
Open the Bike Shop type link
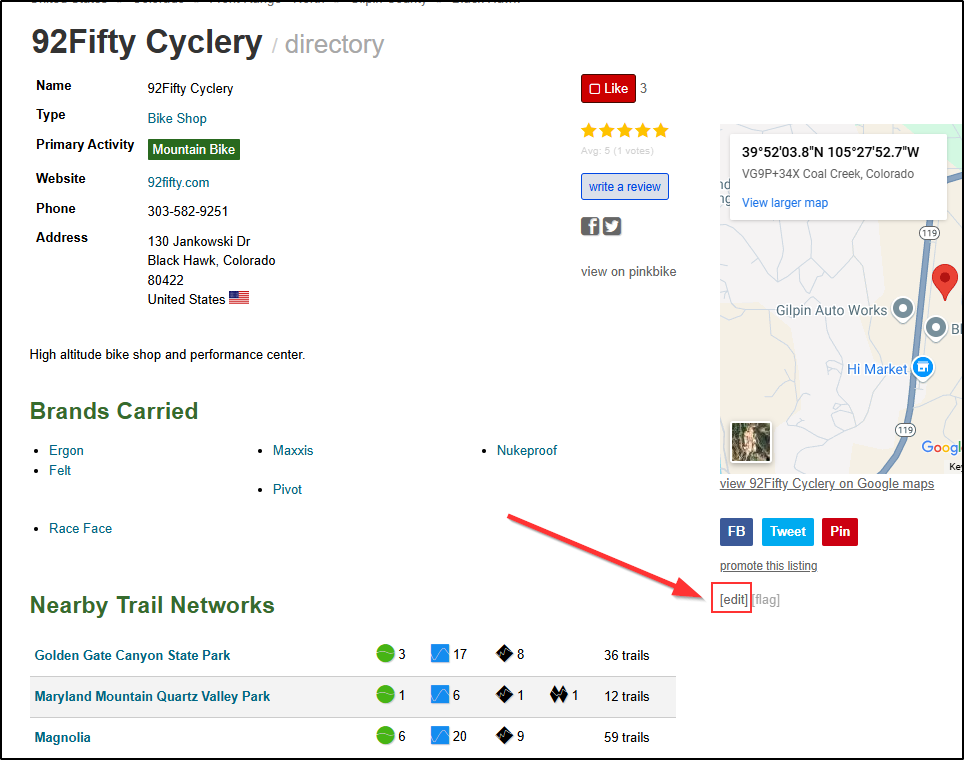177,118
